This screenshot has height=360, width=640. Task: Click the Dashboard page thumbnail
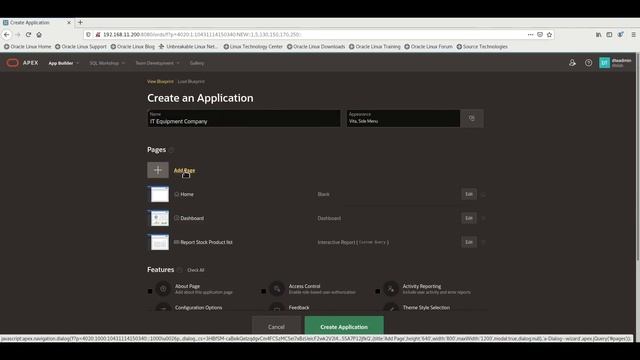pos(159,218)
